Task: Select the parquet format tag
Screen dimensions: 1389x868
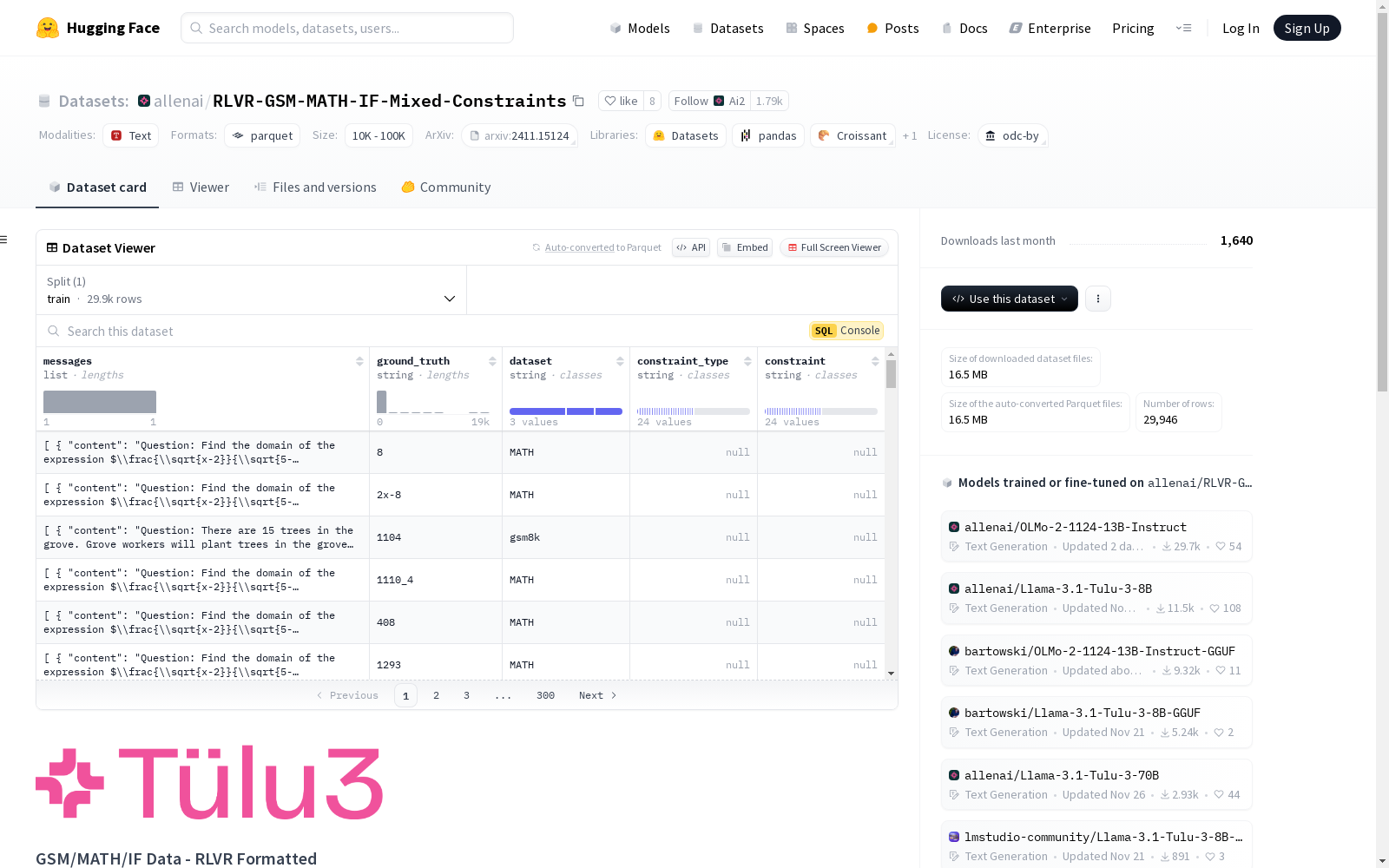Action: click(262, 135)
